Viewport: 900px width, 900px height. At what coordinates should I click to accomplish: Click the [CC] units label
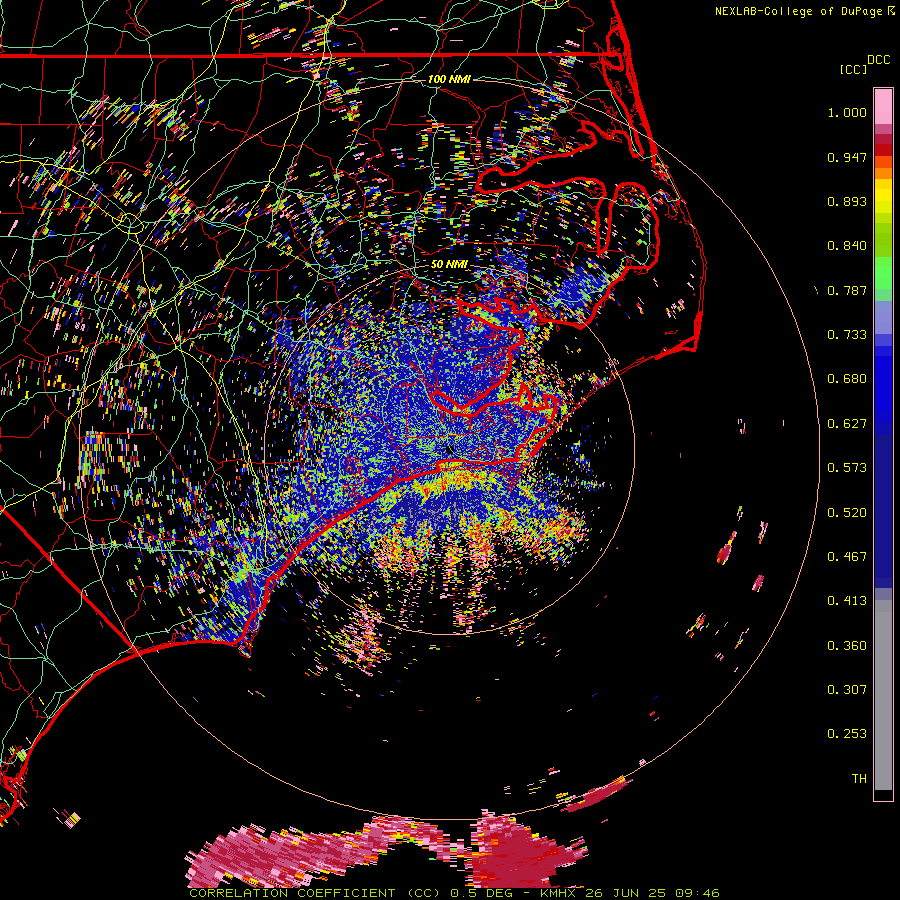coord(853,69)
